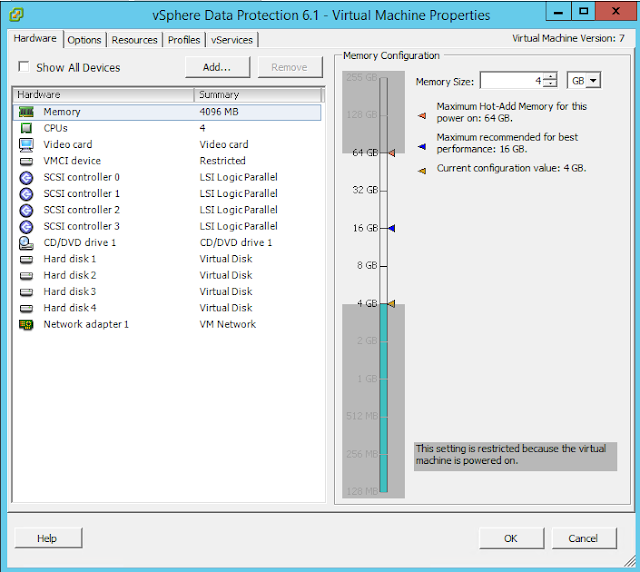The height and width of the screenshot is (572, 640).
Task: Select the CD/DVD drive 1 label
Action: coord(80,243)
